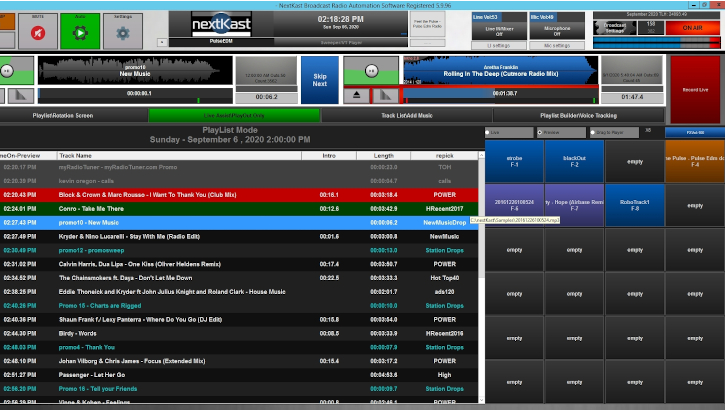This screenshot has width=725, height=410.
Task: Open Playlist Builder/Voice Tracking tab
Action: click(x=578, y=116)
